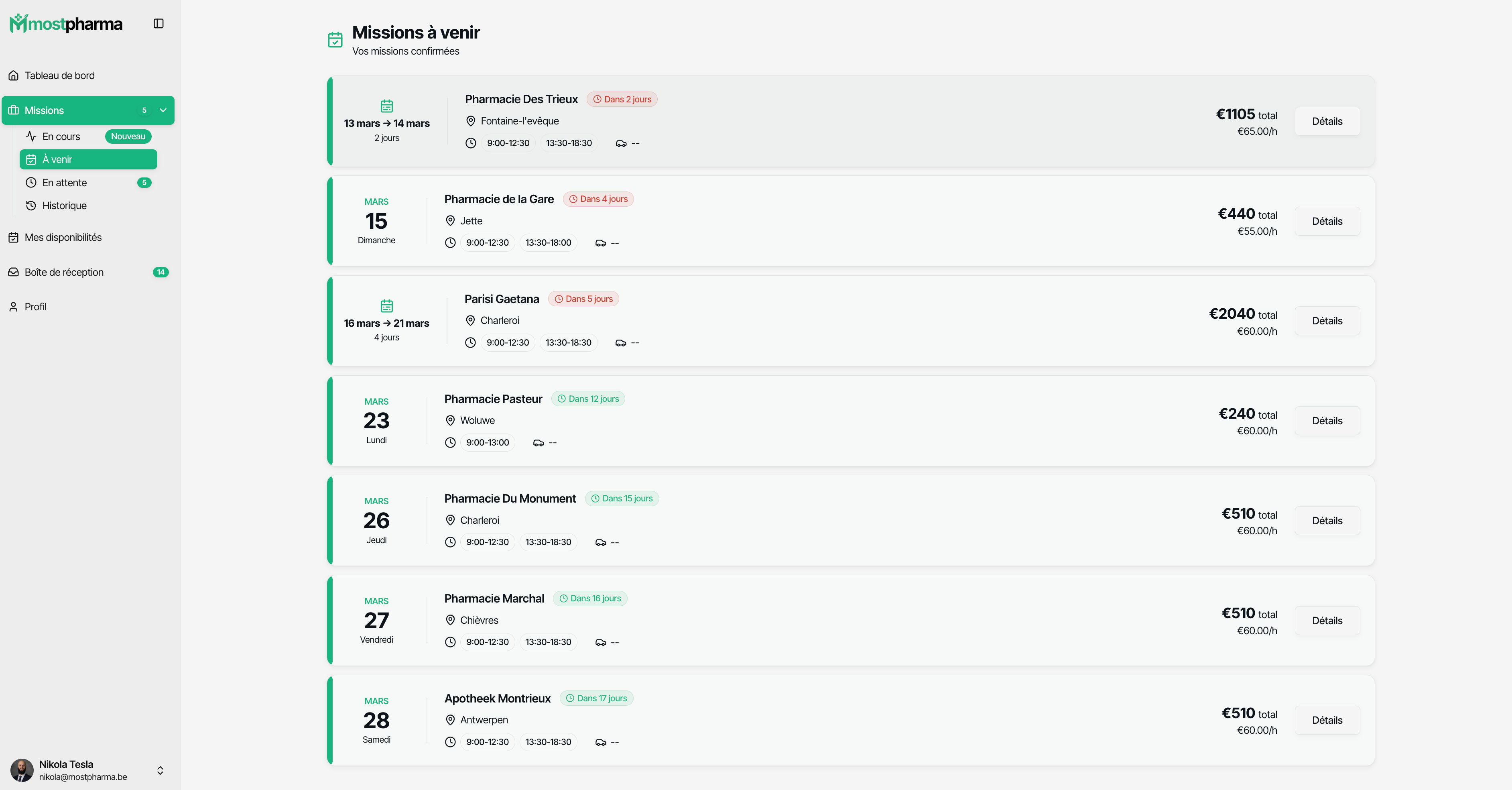Click the location pin beside Charleroi for Parisi Gaetana

pyautogui.click(x=470, y=321)
